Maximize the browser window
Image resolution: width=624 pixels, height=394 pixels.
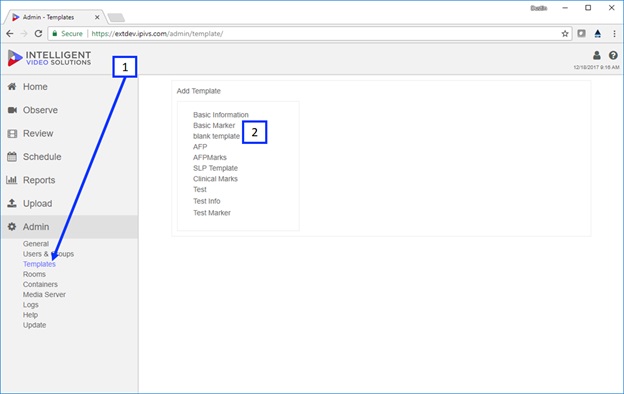[588, 8]
